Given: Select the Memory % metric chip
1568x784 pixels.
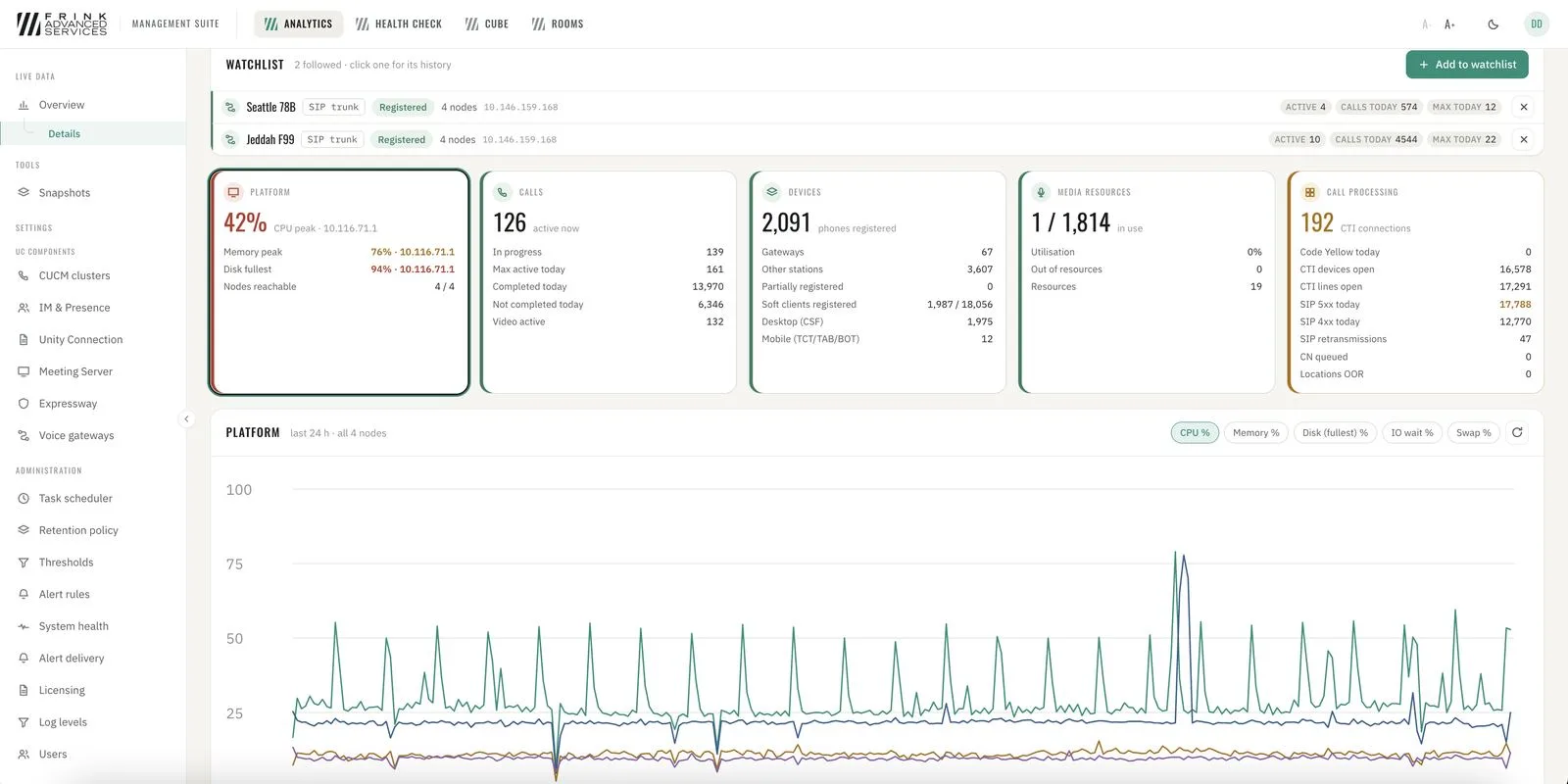Looking at the screenshot, I should [1255, 432].
